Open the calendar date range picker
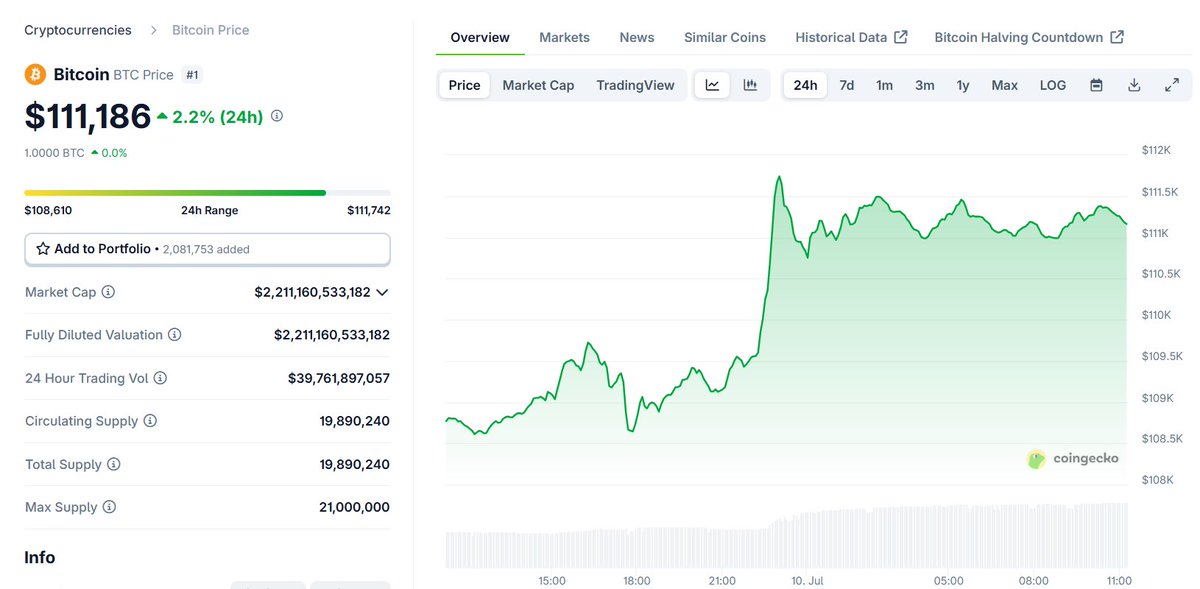 coord(1096,85)
